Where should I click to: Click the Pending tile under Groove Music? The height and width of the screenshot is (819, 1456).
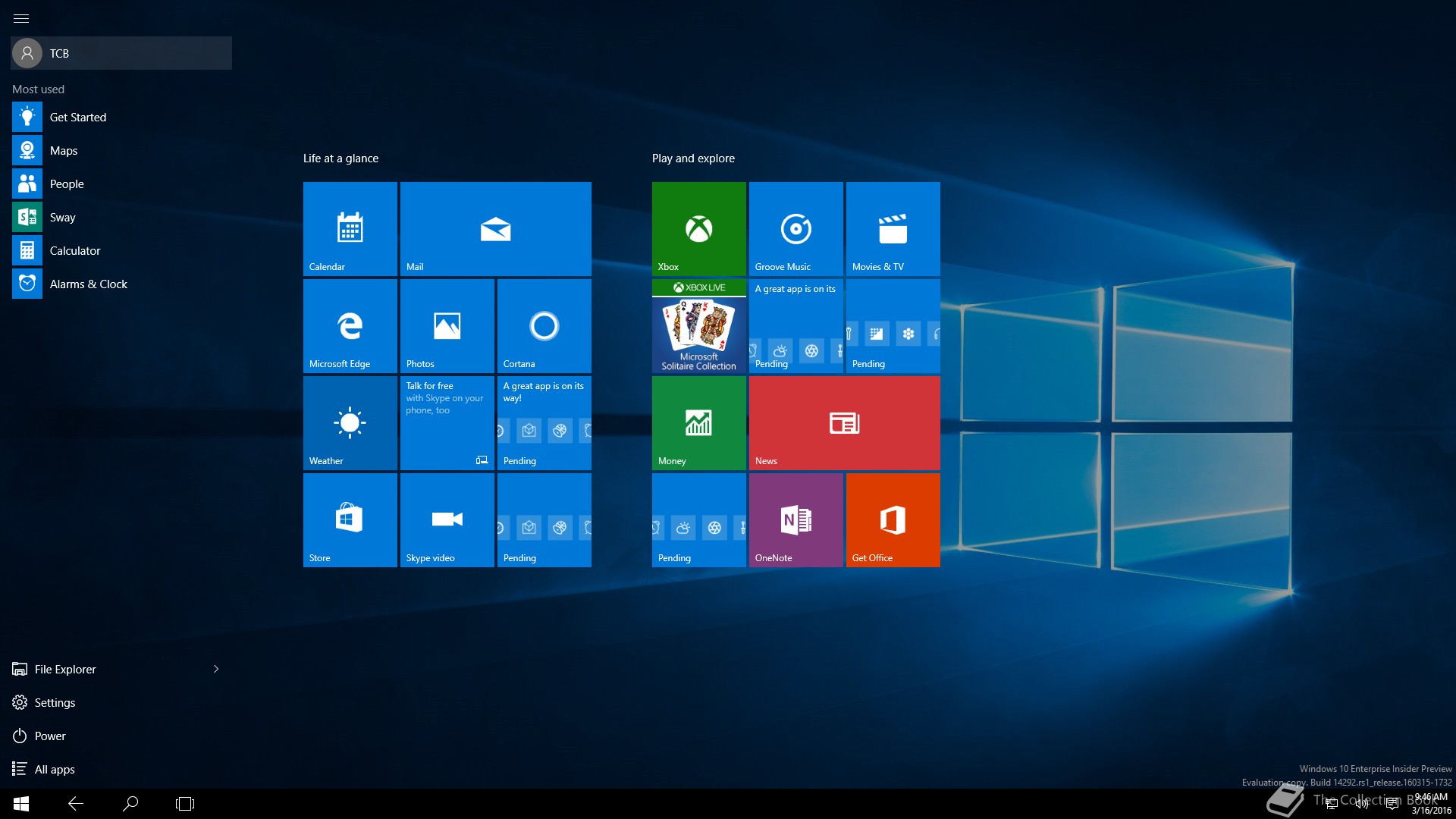(796, 326)
